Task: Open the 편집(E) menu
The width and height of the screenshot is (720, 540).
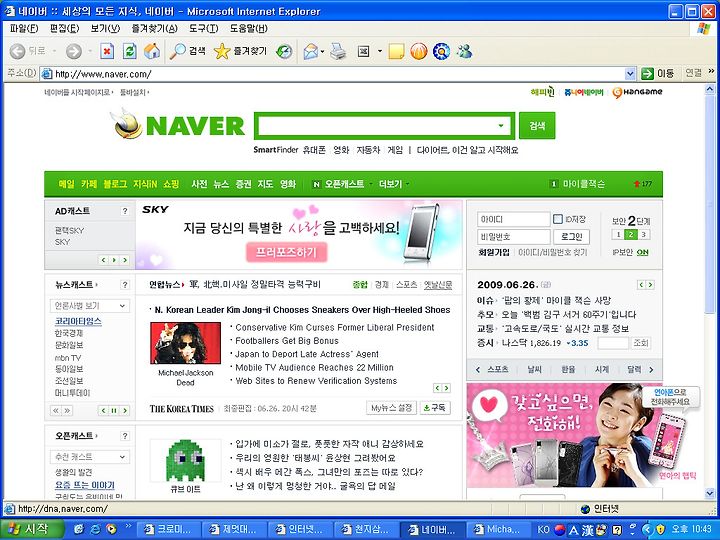Action: [x=64, y=28]
